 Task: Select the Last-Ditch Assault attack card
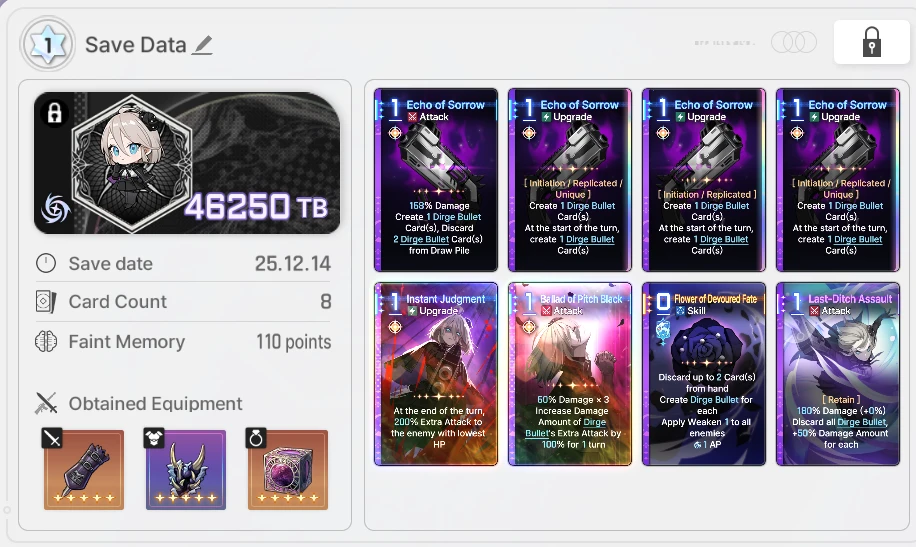click(838, 374)
